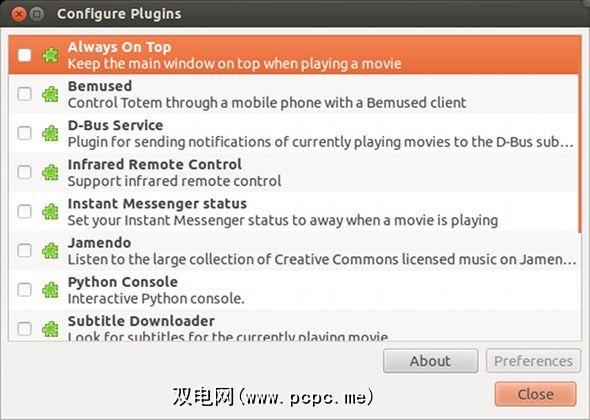
Task: Click the D-Bus Service plugin puzzle icon
Action: point(50,133)
